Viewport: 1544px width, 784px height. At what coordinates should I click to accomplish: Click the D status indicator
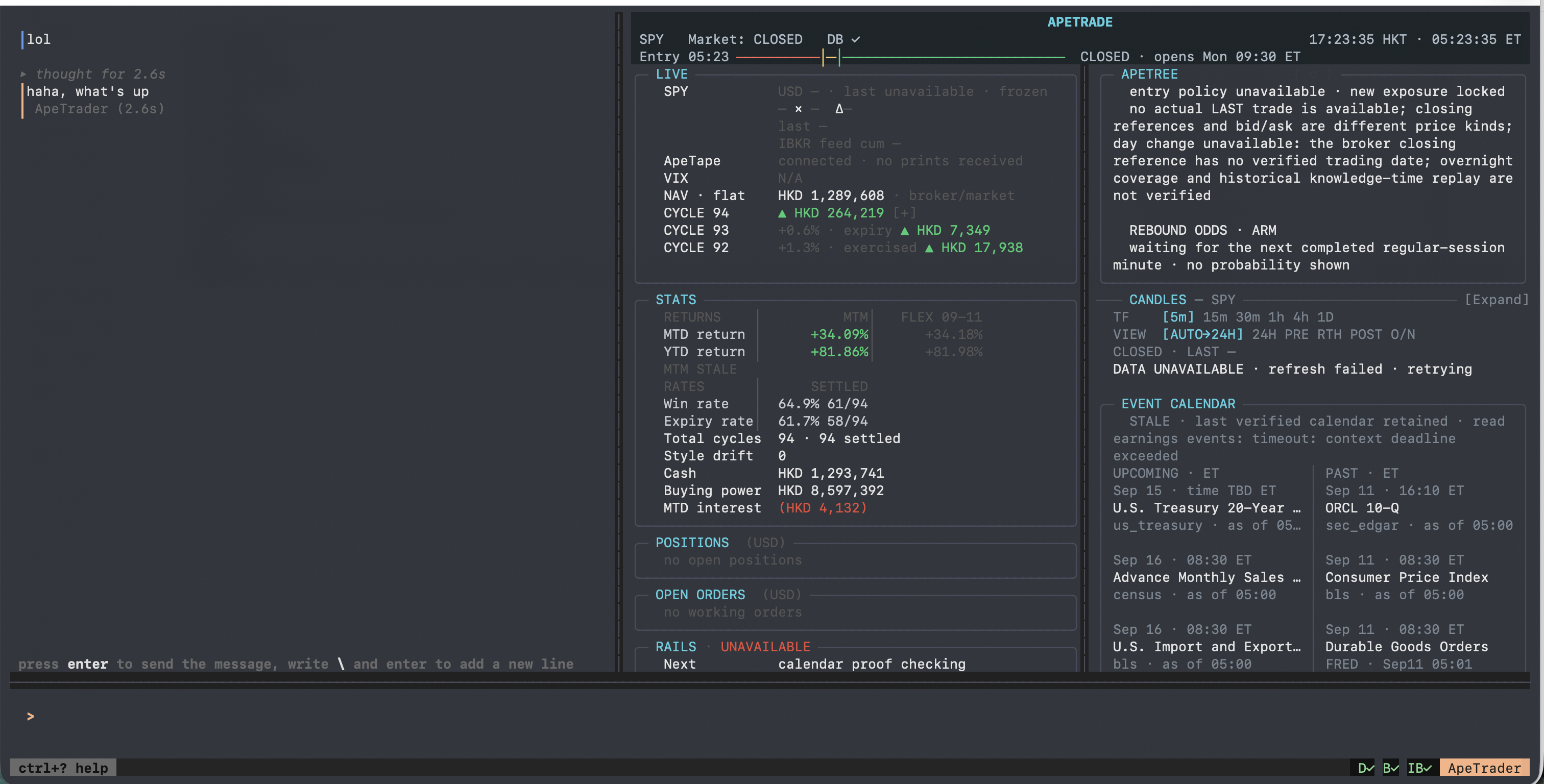coord(1365,768)
